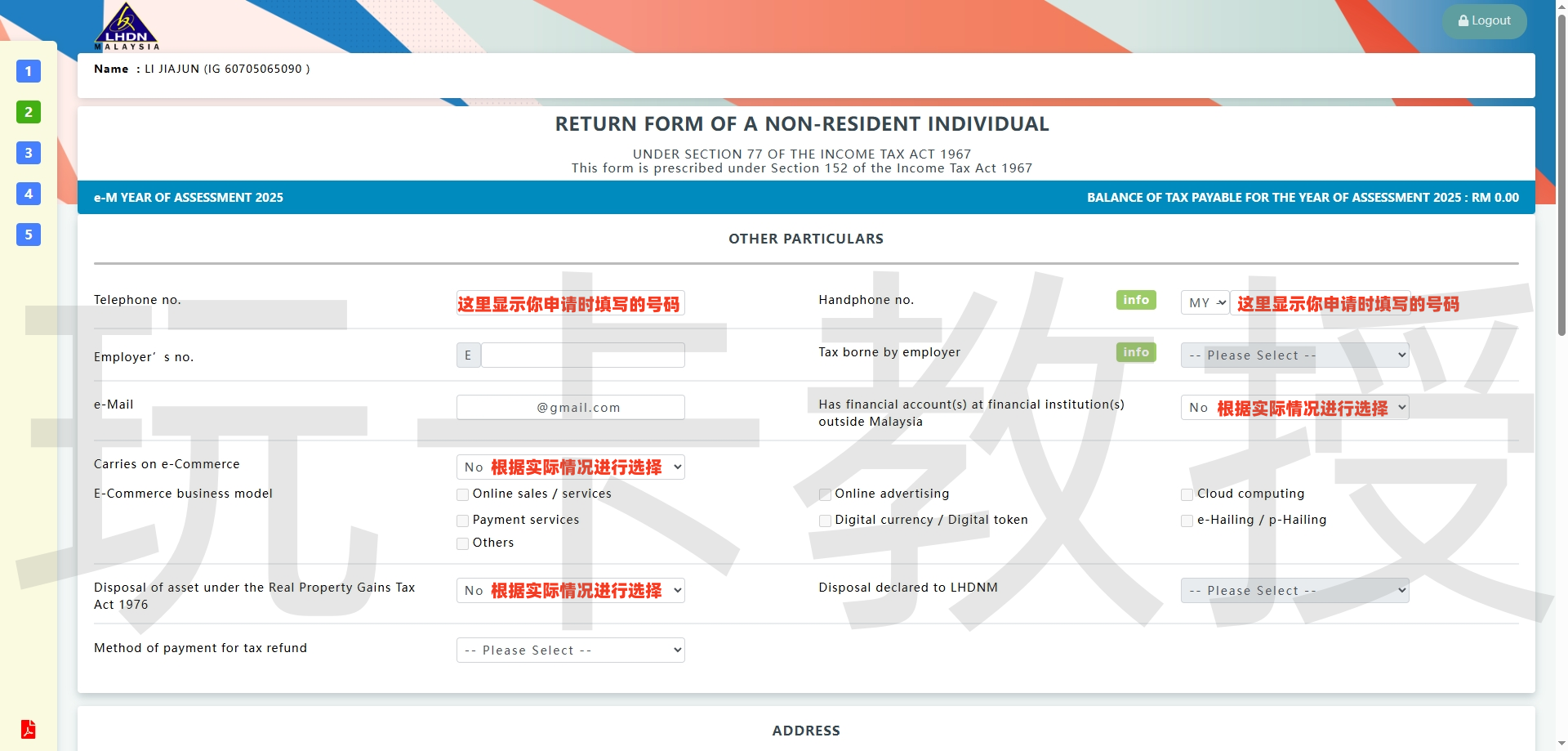Go to step 5 in the sidebar

29,235
